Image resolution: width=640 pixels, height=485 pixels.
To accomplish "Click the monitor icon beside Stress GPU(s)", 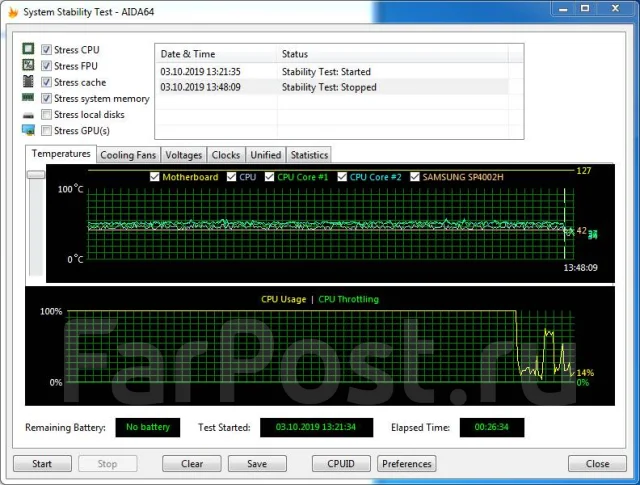I will [28, 130].
